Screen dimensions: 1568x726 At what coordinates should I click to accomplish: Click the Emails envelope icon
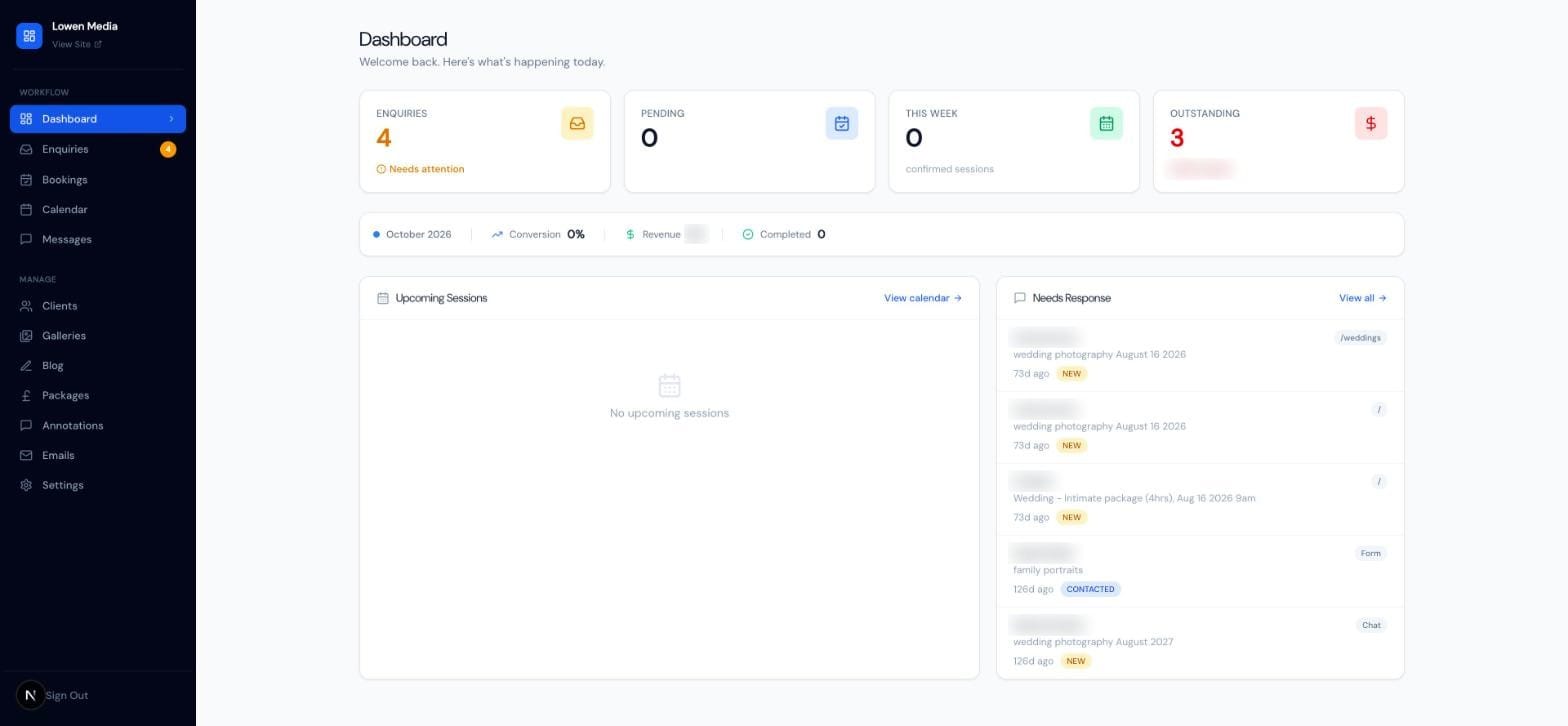click(x=26, y=456)
